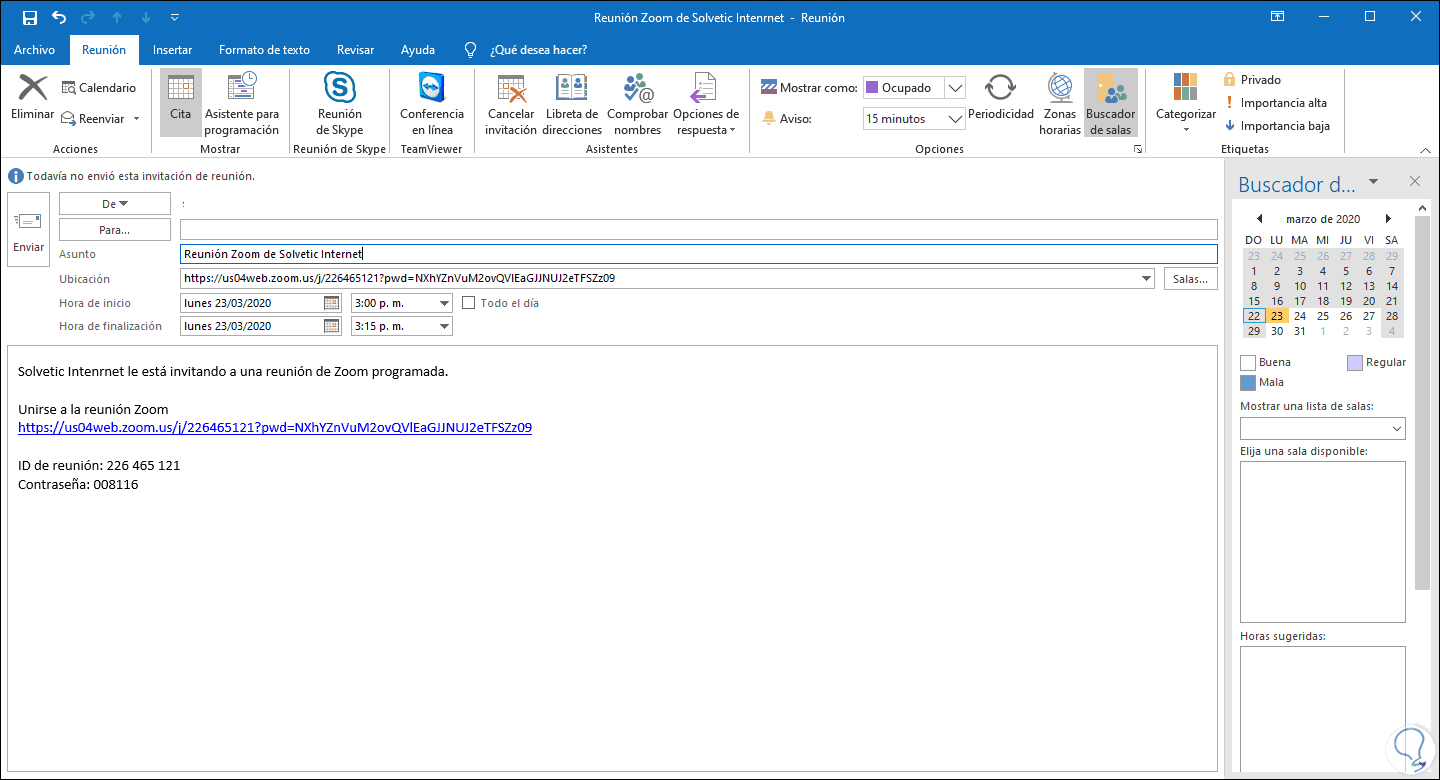Click the Asunto subject field
The image size is (1440, 780).
pos(699,254)
